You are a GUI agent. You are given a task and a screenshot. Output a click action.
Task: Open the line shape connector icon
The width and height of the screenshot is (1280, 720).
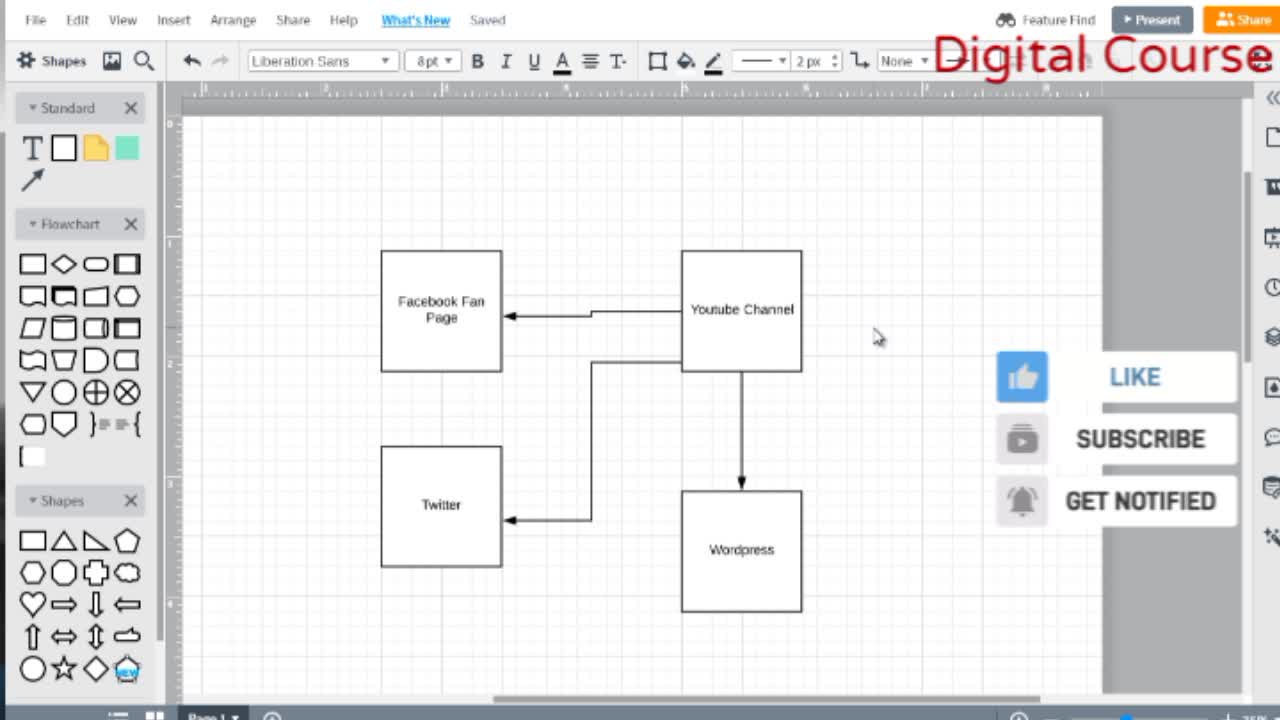859,61
